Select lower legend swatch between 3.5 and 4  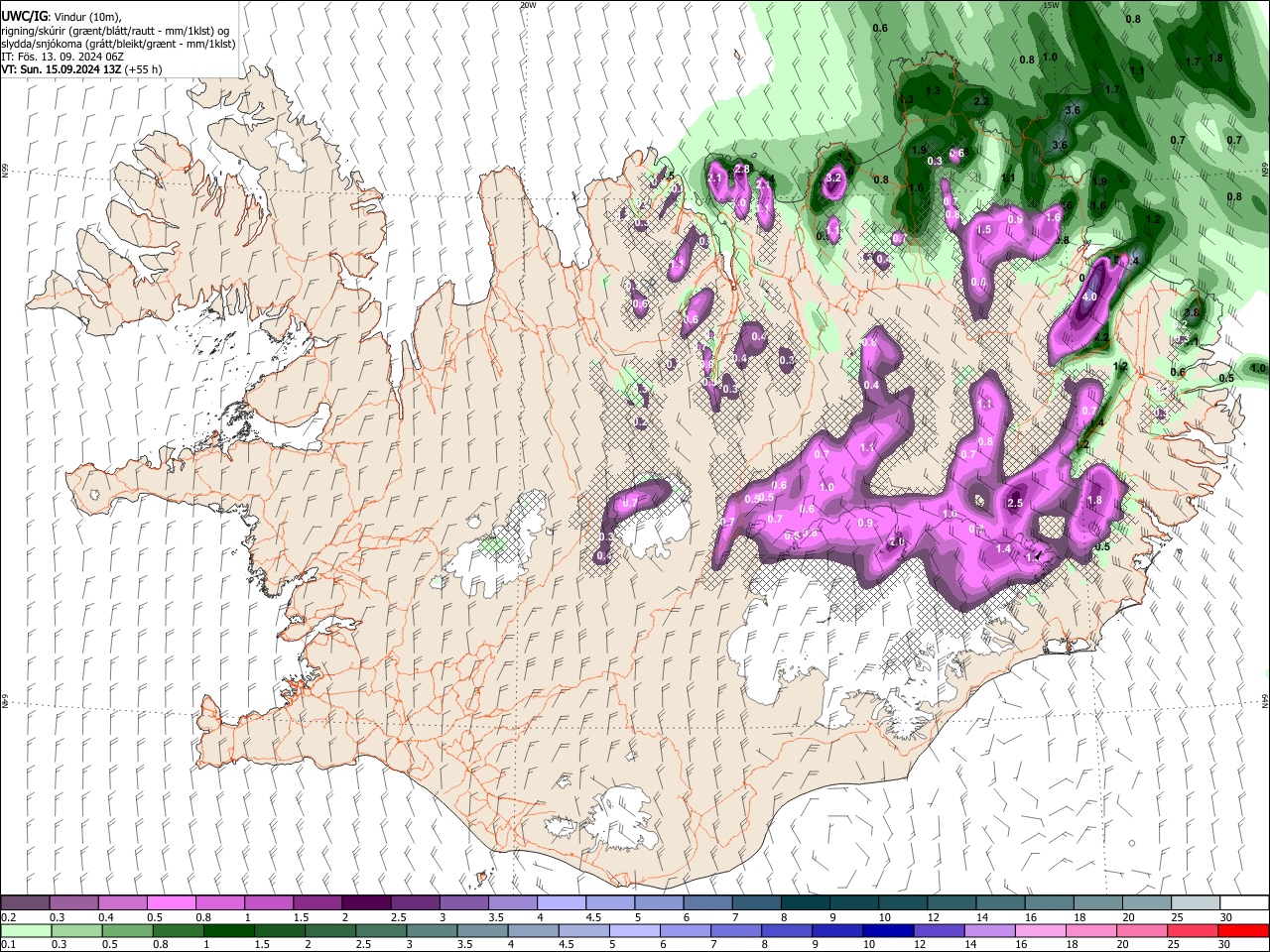point(482,930)
